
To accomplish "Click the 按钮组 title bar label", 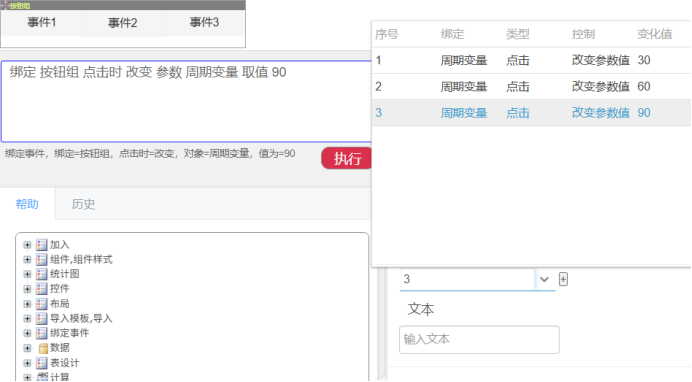I will tap(19, 6).
